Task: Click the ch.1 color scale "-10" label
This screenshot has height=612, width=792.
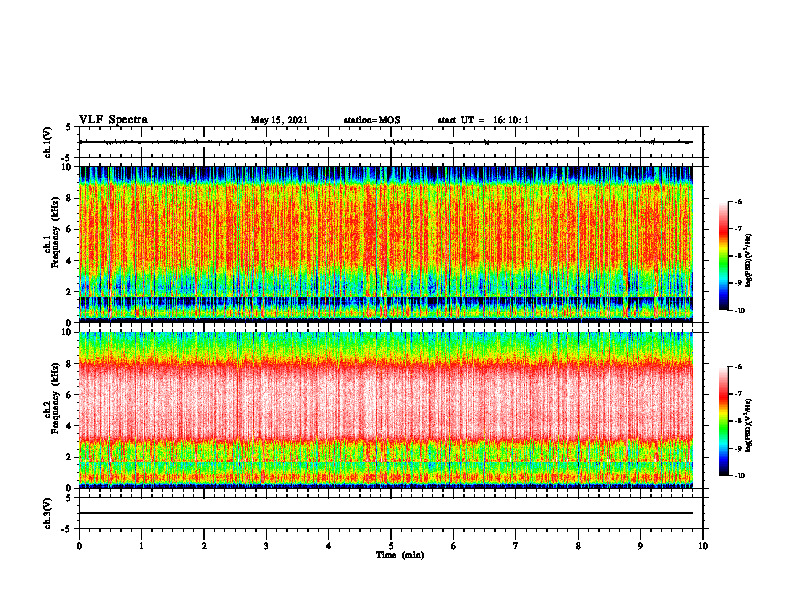Action: [x=739, y=311]
